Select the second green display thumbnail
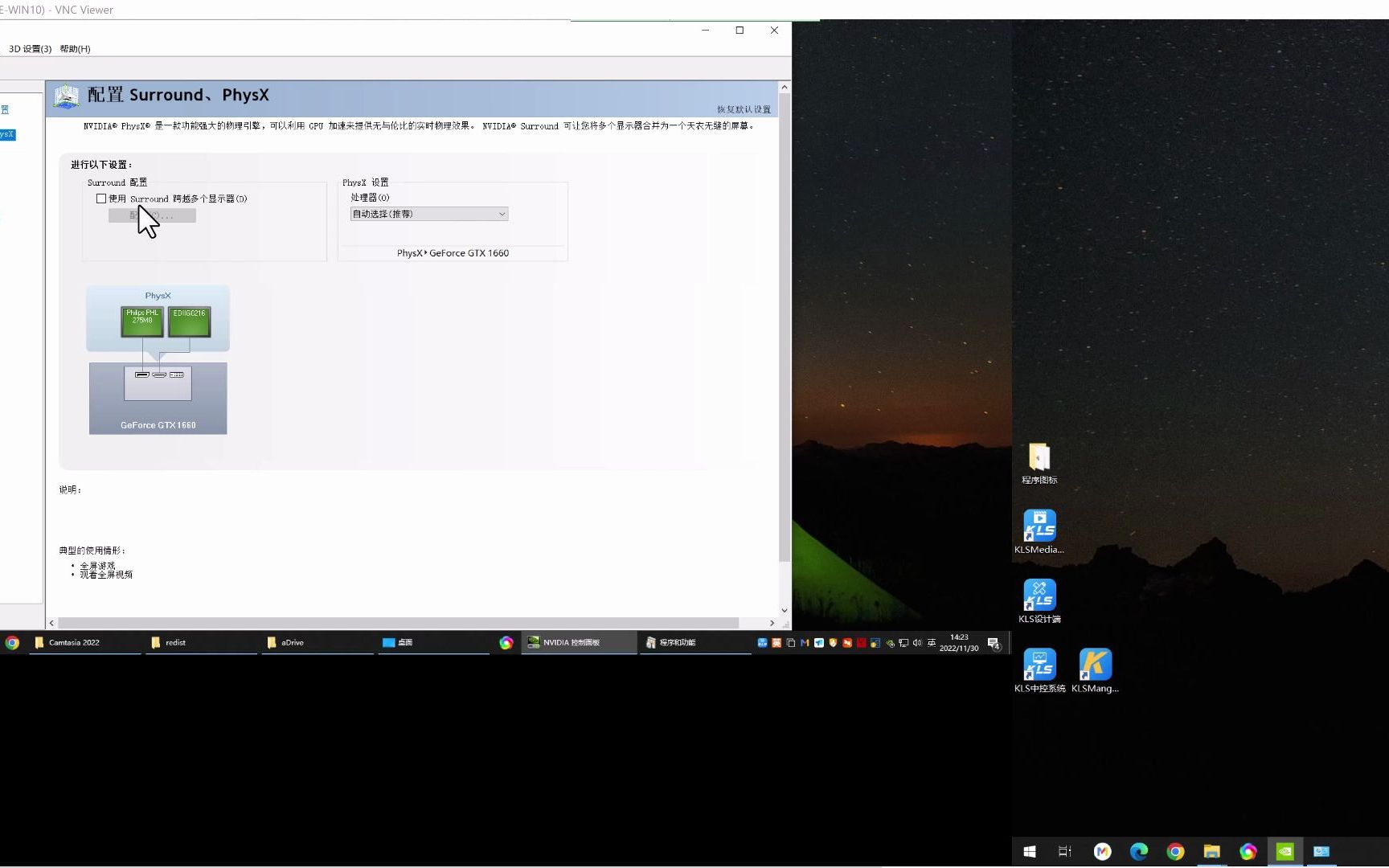Image resolution: width=1389 pixels, height=868 pixels. 189,321
